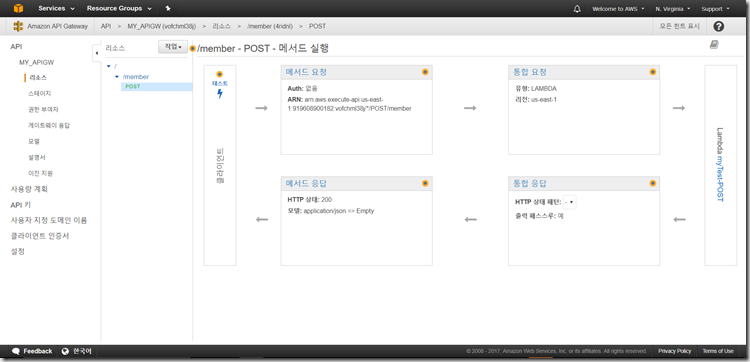Open the Resource Groups menu
Viewport: 750px width, 362px height.
(119, 9)
